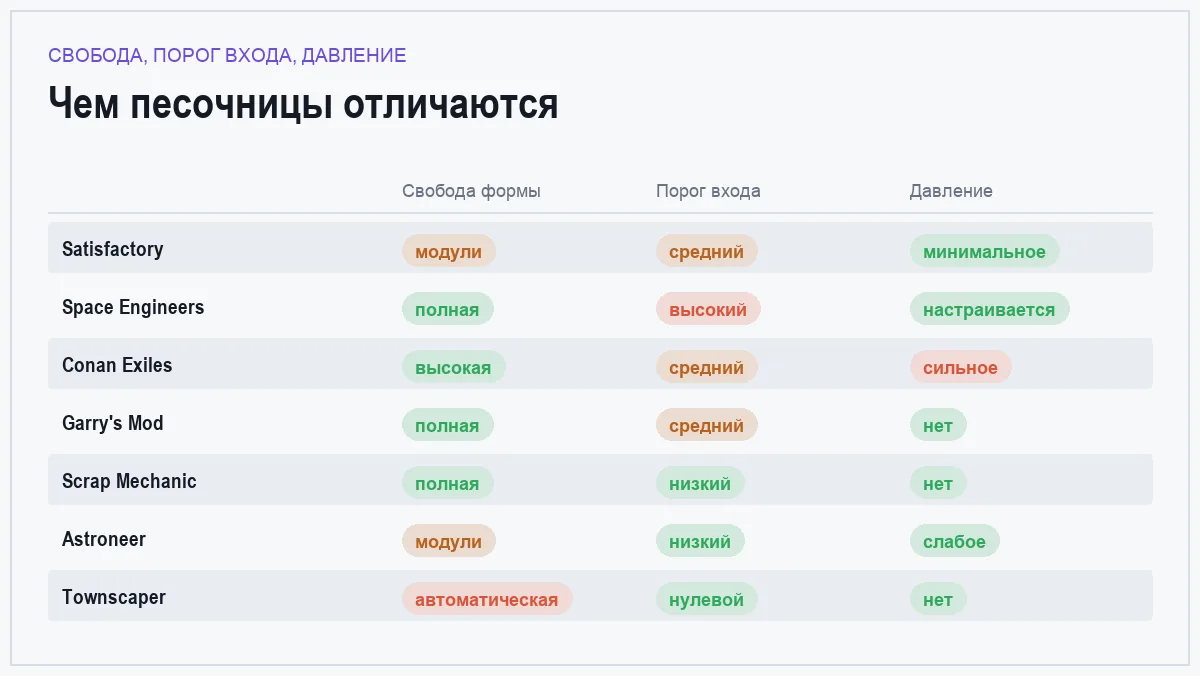Click the "минимальное" pressure tag
Image resolution: width=1200 pixels, height=676 pixels.
click(984, 251)
